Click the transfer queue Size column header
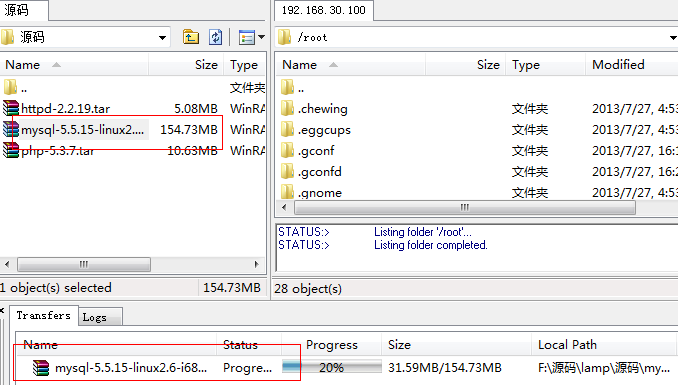Viewport: 678px width, 385px height. [457, 345]
